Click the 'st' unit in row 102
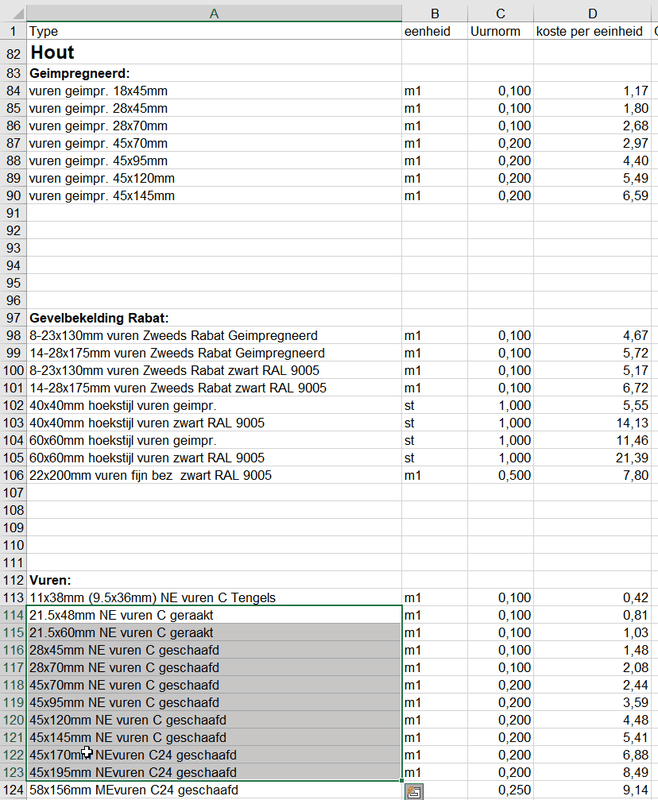 (x=435, y=405)
